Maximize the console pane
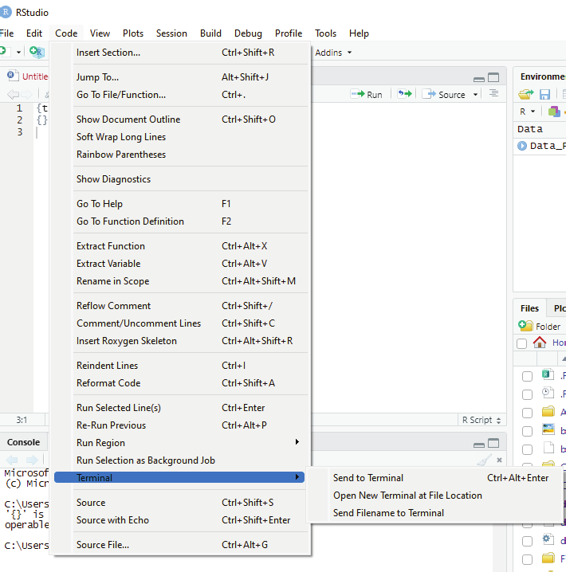566x572 pixels. 493,443
